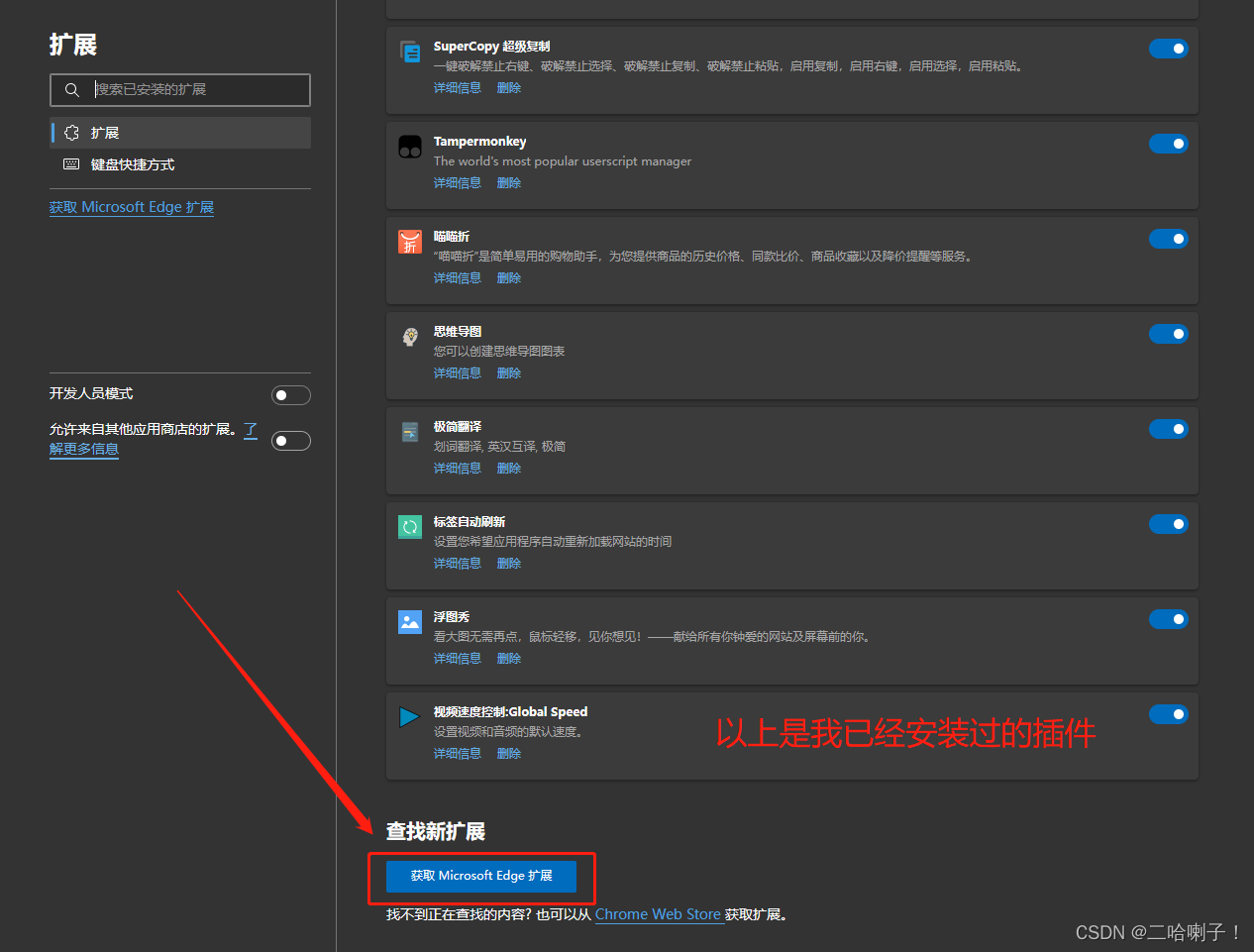Open 详细信息 for 喵喵折
The height and width of the screenshot is (952, 1254).
(x=458, y=278)
